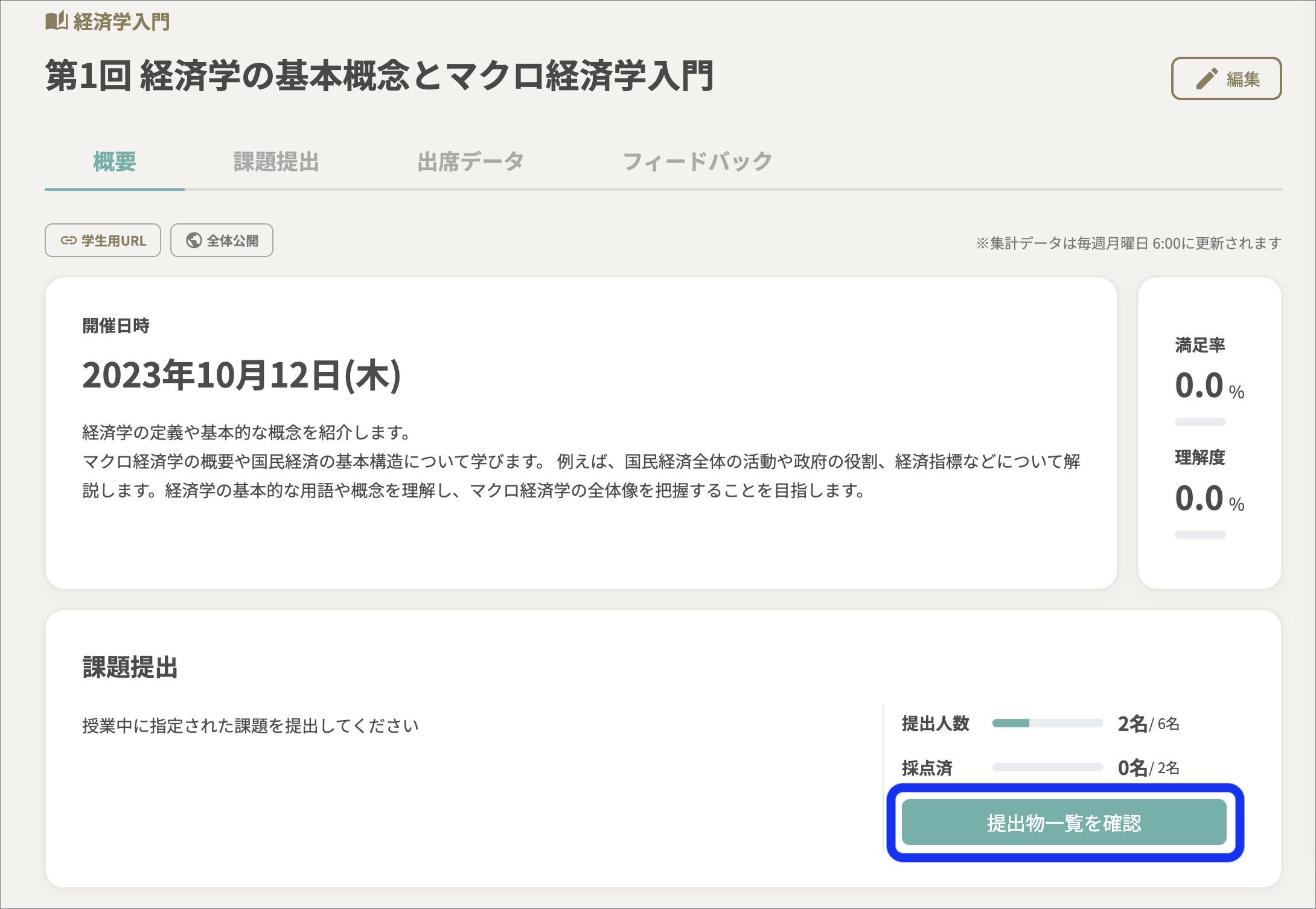Click the 採点済 progress bar

click(1048, 767)
